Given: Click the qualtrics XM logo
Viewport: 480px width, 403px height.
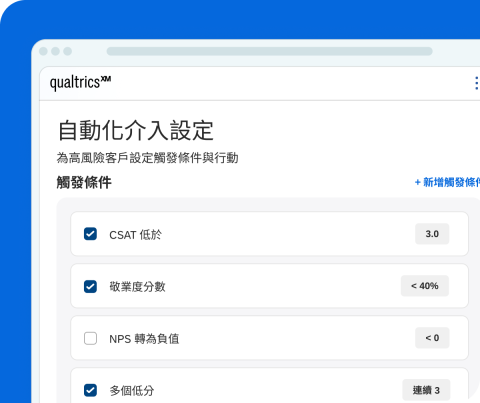Looking at the screenshot, I should (x=80, y=82).
